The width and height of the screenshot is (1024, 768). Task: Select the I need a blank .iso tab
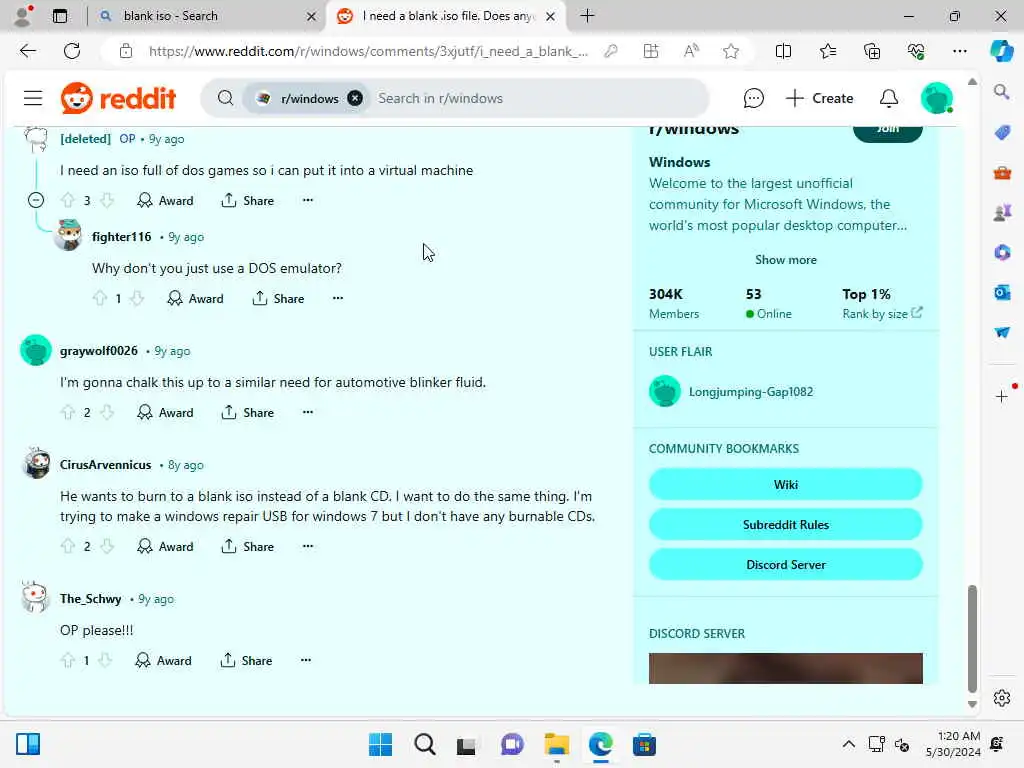(447, 16)
